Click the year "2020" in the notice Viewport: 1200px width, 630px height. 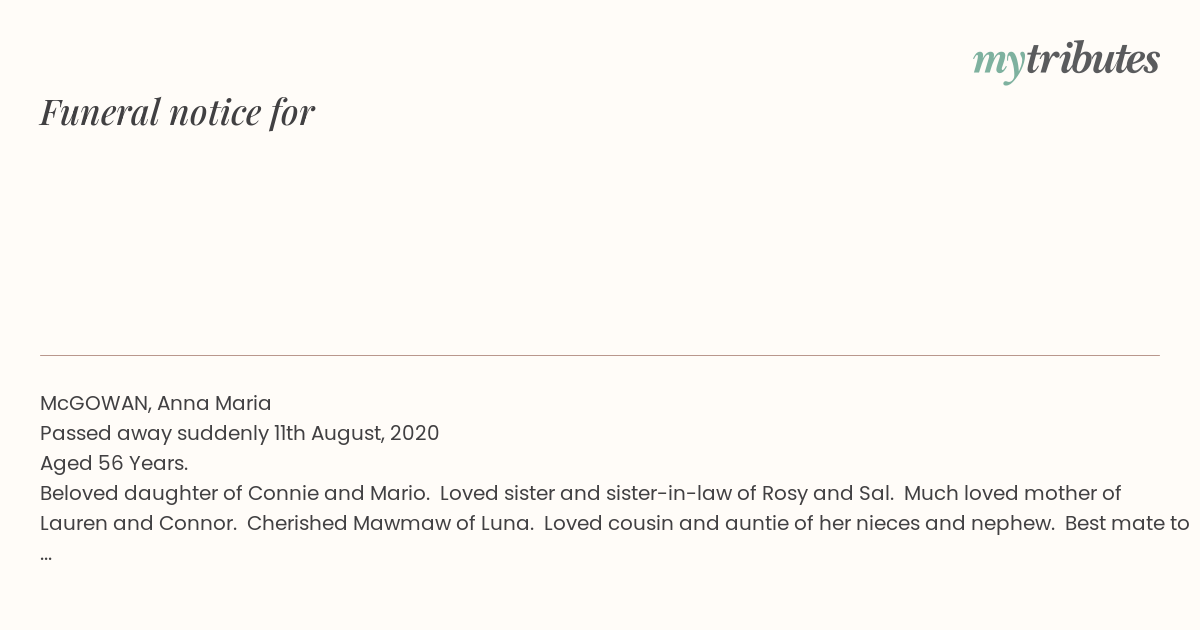[x=415, y=433]
